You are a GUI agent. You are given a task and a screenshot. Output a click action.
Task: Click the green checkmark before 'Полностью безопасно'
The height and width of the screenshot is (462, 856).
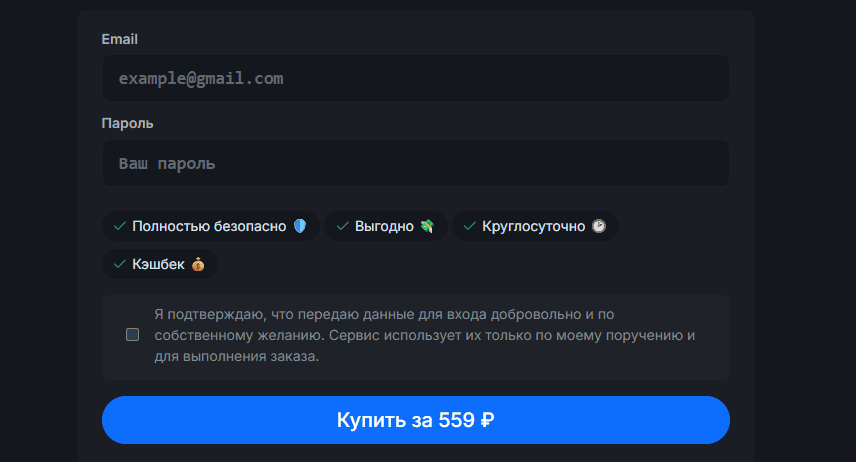point(119,226)
